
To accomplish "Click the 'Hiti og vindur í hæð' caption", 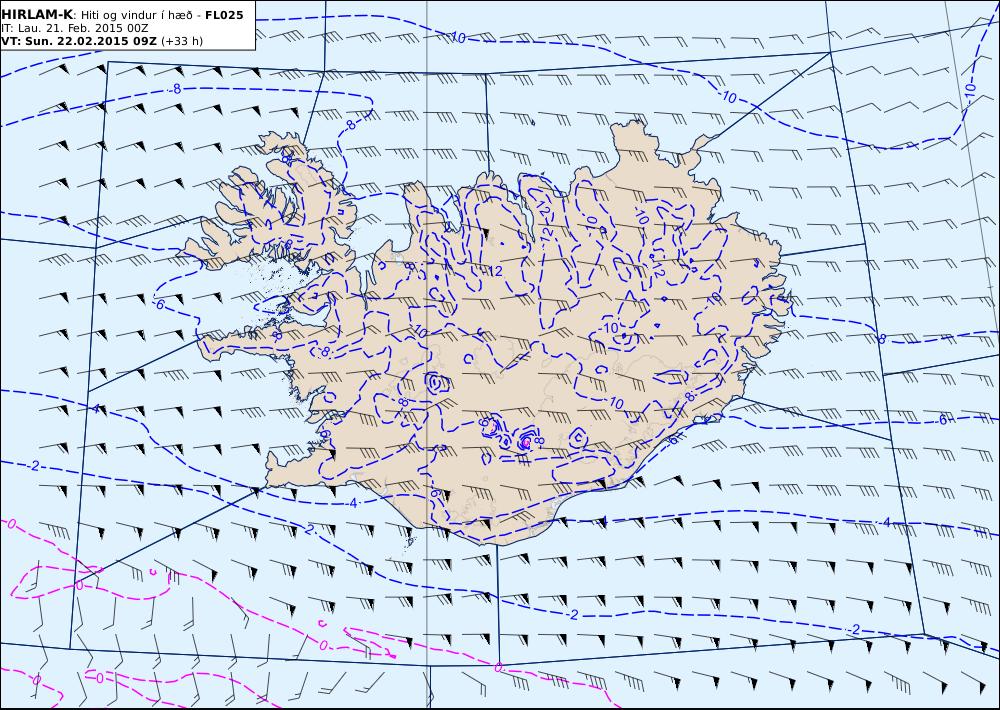I will pos(136,15).
